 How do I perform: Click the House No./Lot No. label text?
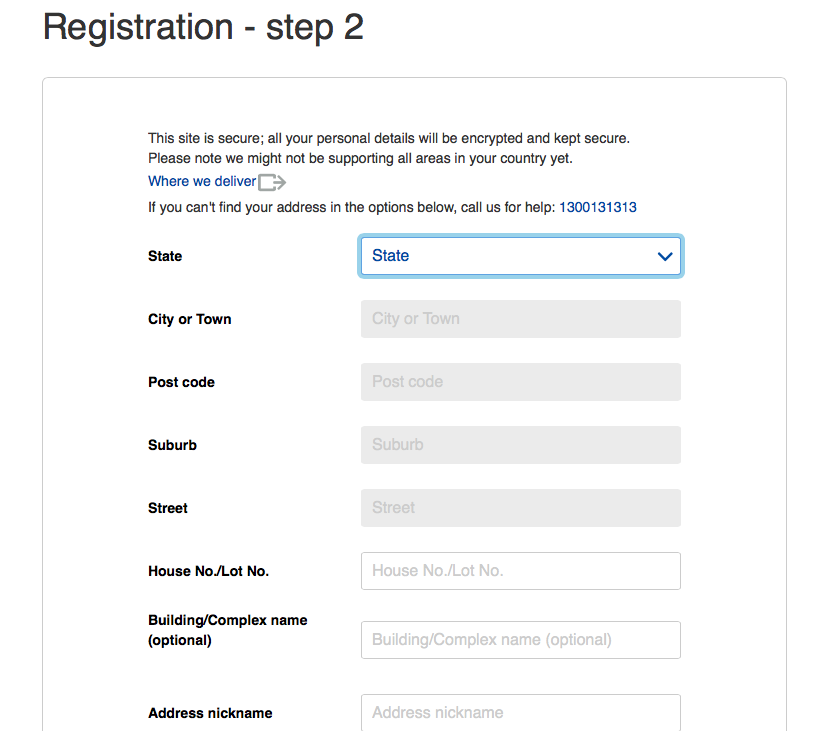point(209,571)
